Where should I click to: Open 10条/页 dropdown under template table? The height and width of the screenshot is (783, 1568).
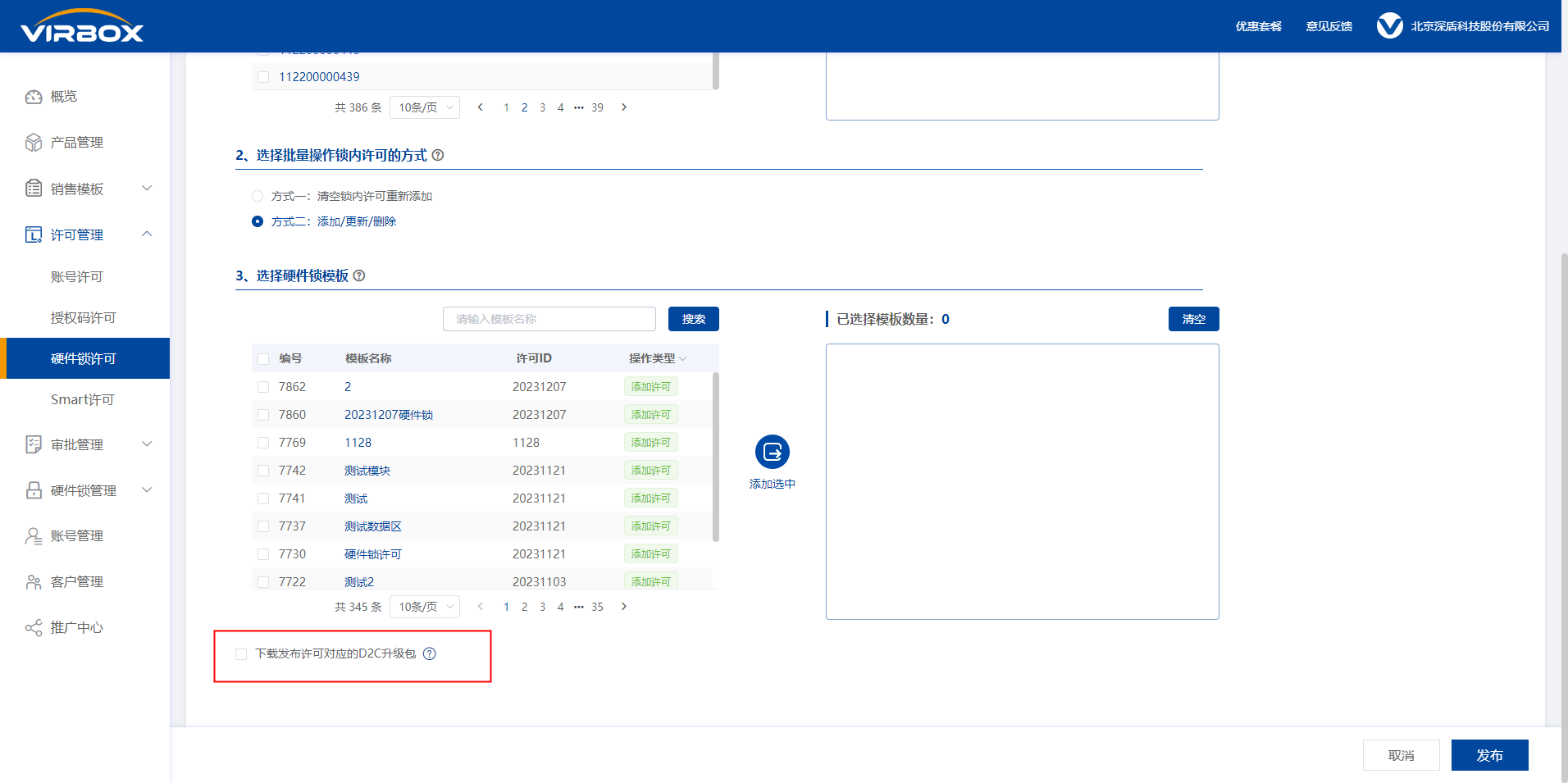point(425,607)
